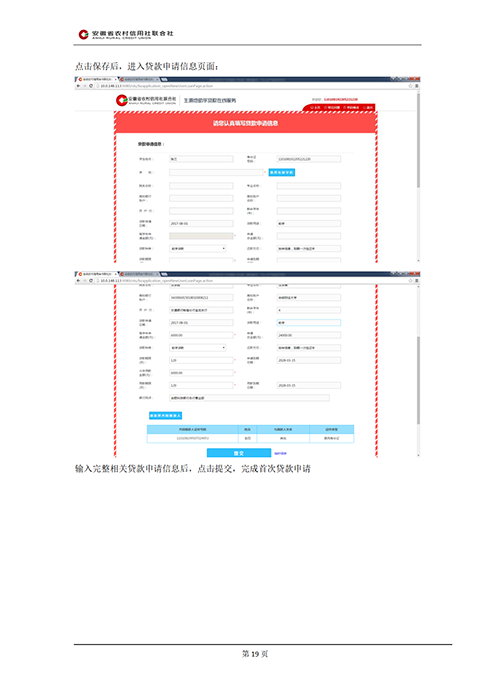Click reload icon in upper browser toolbar

tap(91, 86)
